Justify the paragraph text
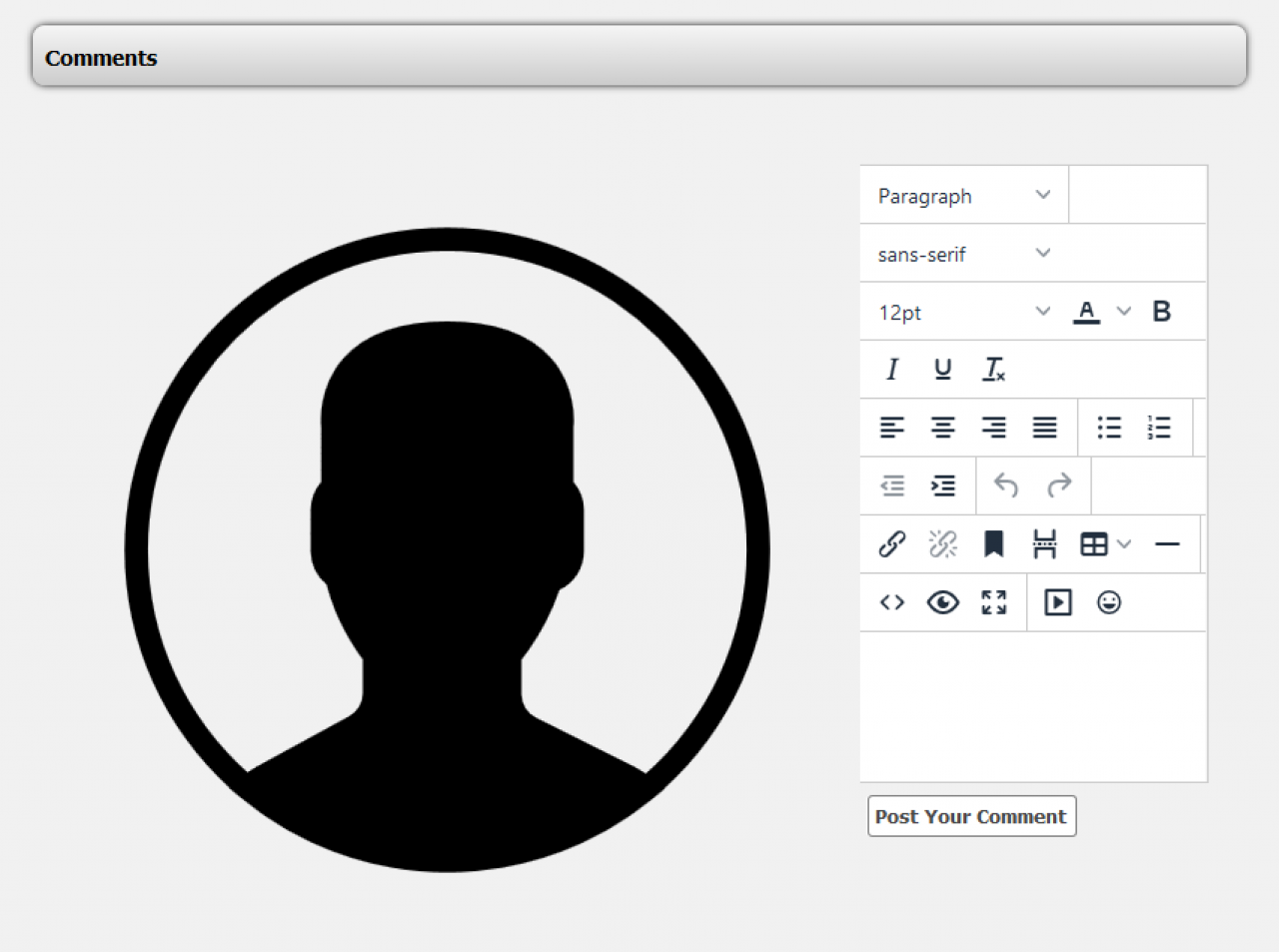 tap(1044, 428)
